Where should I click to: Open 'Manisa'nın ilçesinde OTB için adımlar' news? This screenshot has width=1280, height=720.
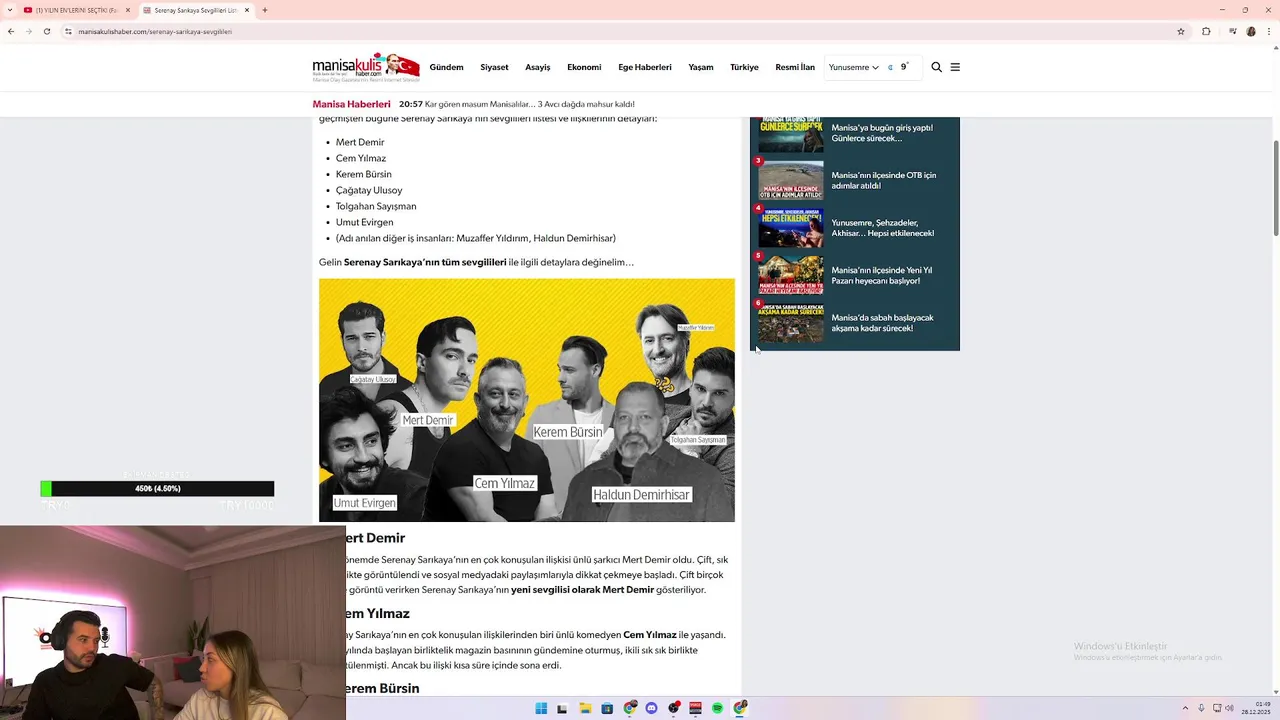pos(884,180)
